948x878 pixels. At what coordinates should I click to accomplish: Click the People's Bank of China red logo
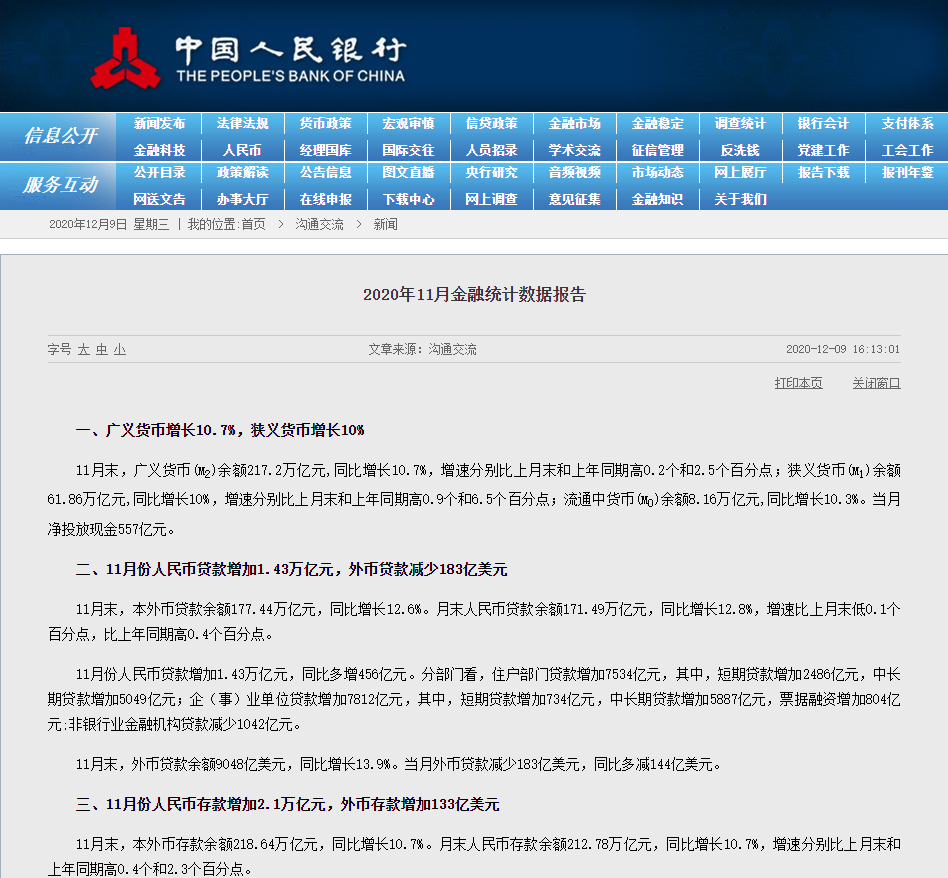pyautogui.click(x=125, y=59)
